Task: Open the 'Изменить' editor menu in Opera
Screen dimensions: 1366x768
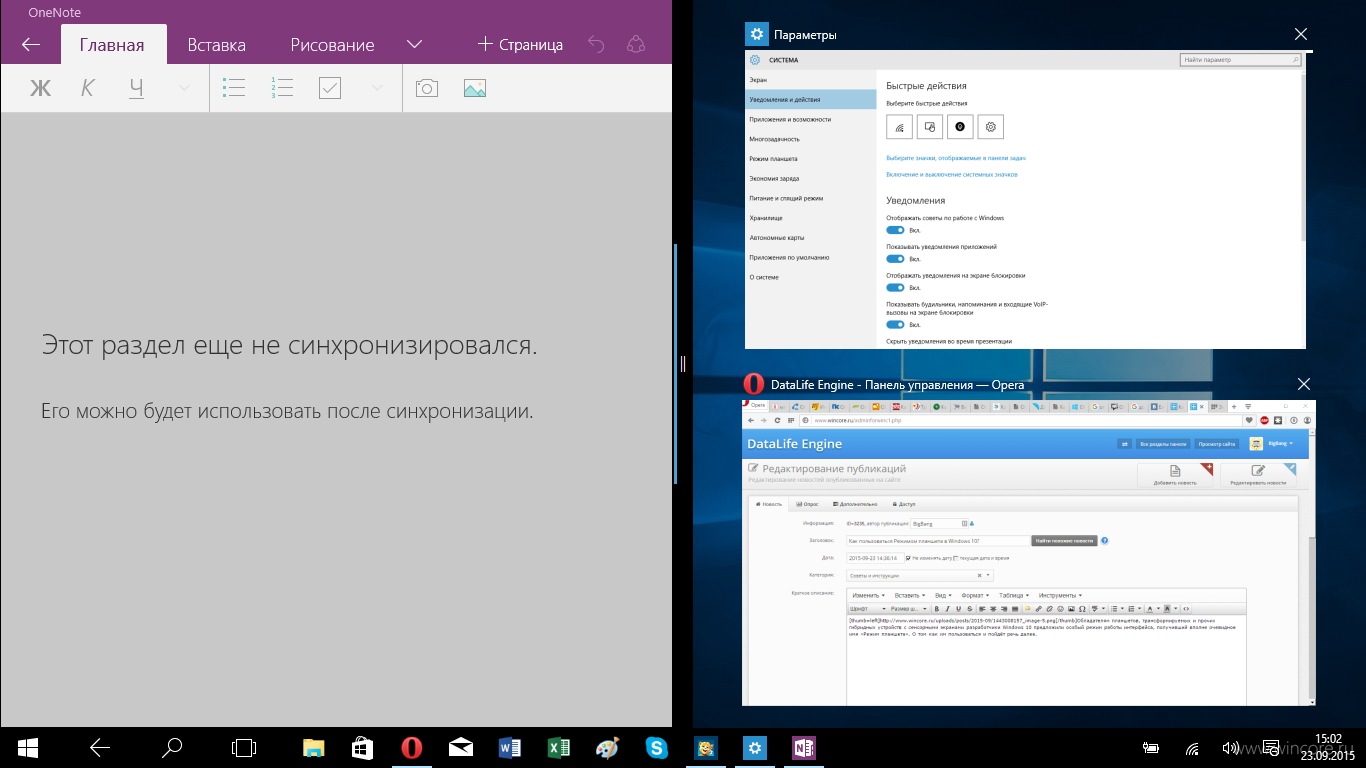Action: point(868,595)
